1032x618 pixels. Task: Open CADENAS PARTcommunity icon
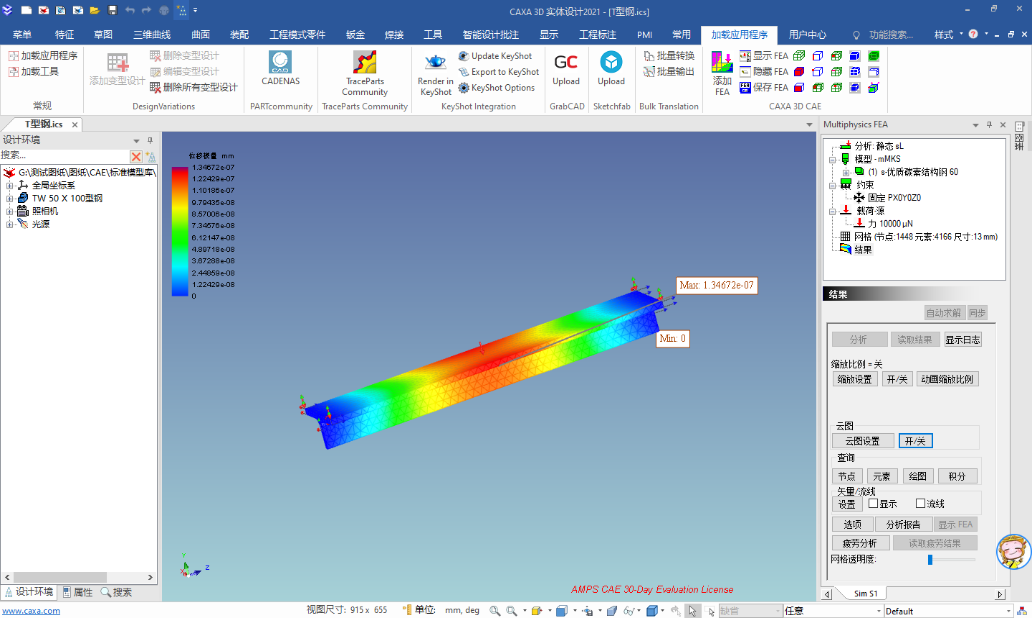(280, 63)
